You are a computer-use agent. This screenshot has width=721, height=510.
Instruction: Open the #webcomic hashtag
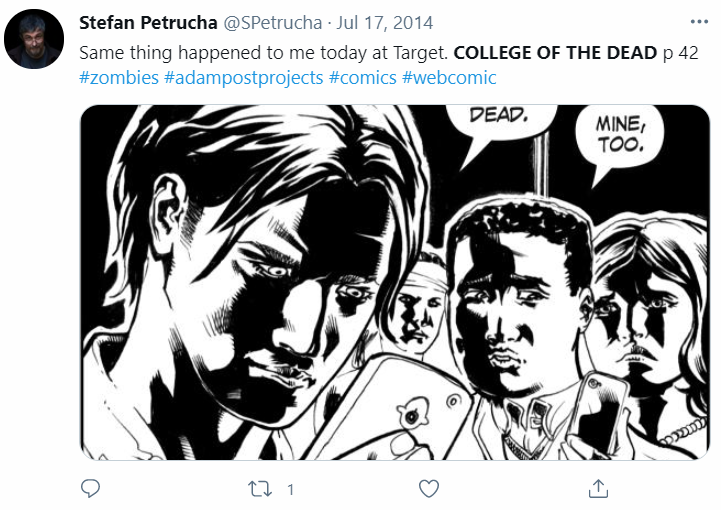(x=449, y=77)
